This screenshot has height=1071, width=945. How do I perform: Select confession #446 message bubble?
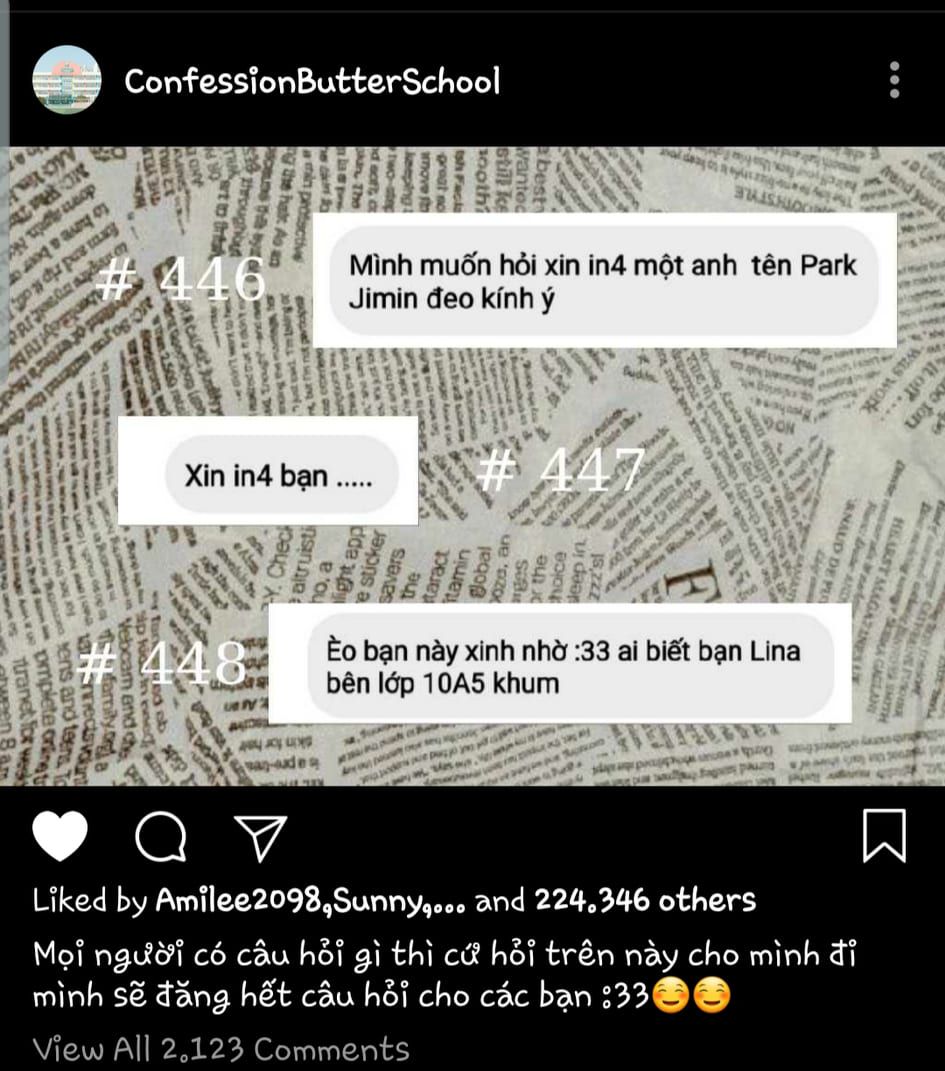[x=604, y=281]
